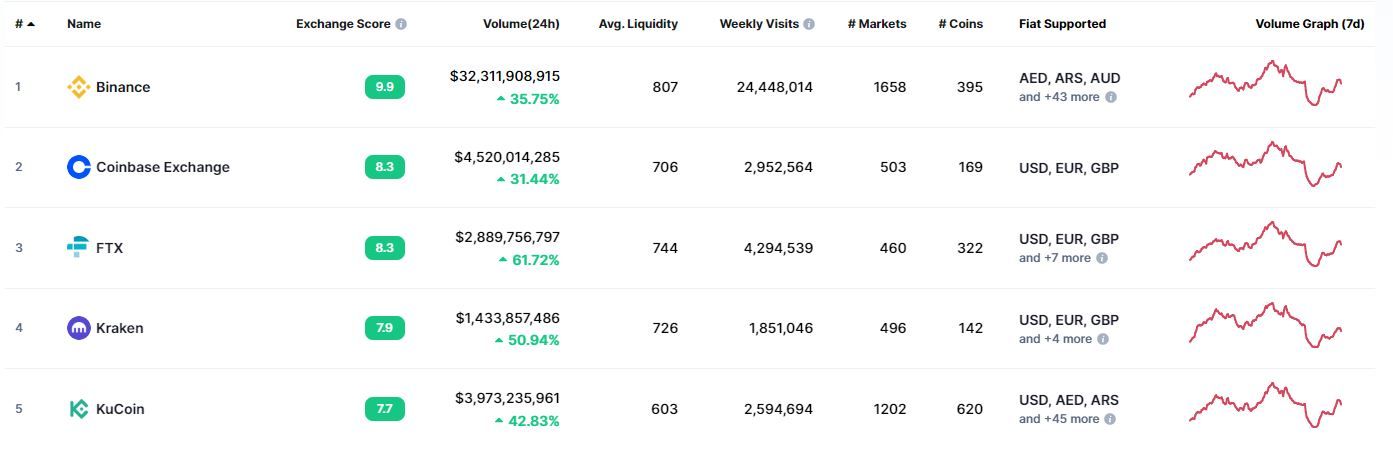The width and height of the screenshot is (1393, 449).
Task: Click info icon next to Binance's +43 more
Action: pyautogui.click(x=1111, y=97)
